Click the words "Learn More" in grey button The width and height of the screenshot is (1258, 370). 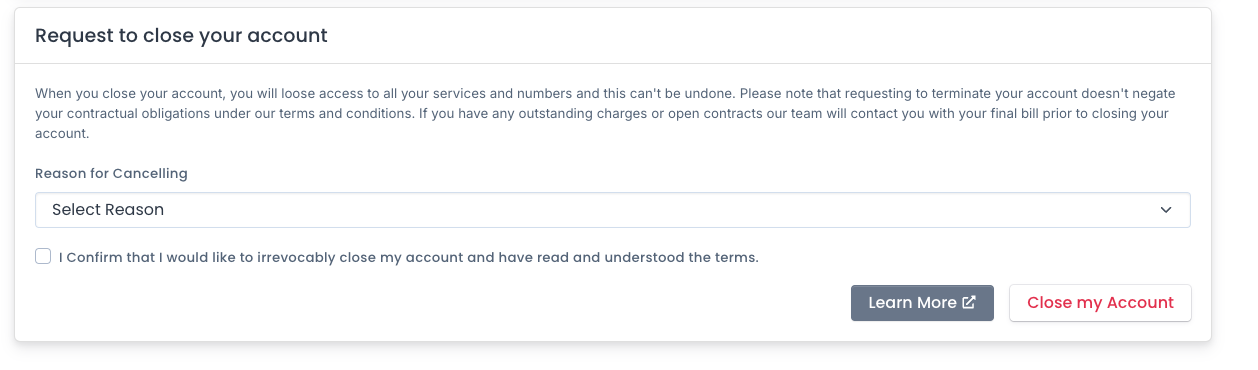tap(913, 303)
